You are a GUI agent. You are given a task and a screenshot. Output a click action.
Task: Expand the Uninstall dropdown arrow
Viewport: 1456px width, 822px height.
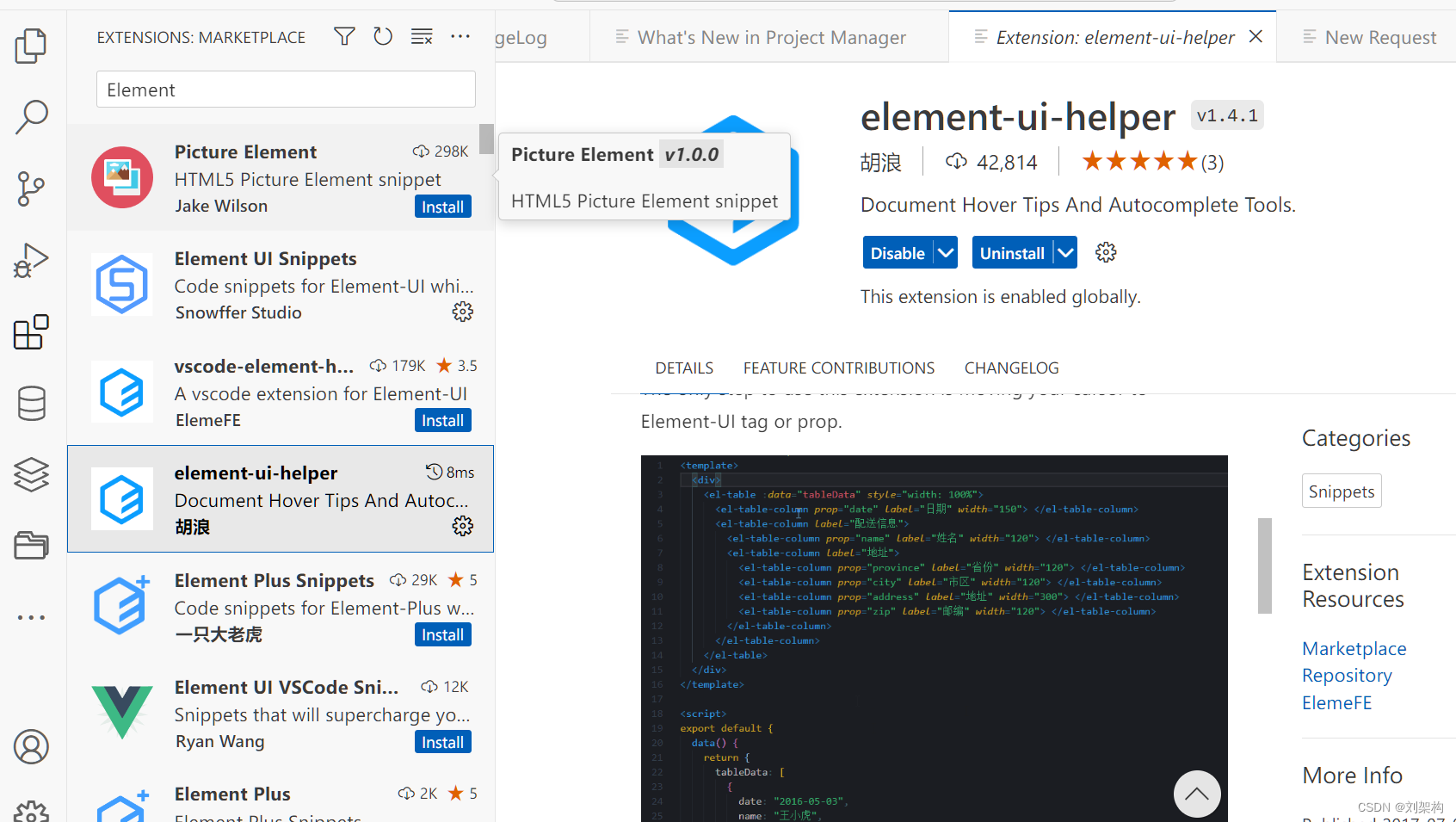[x=1065, y=252]
